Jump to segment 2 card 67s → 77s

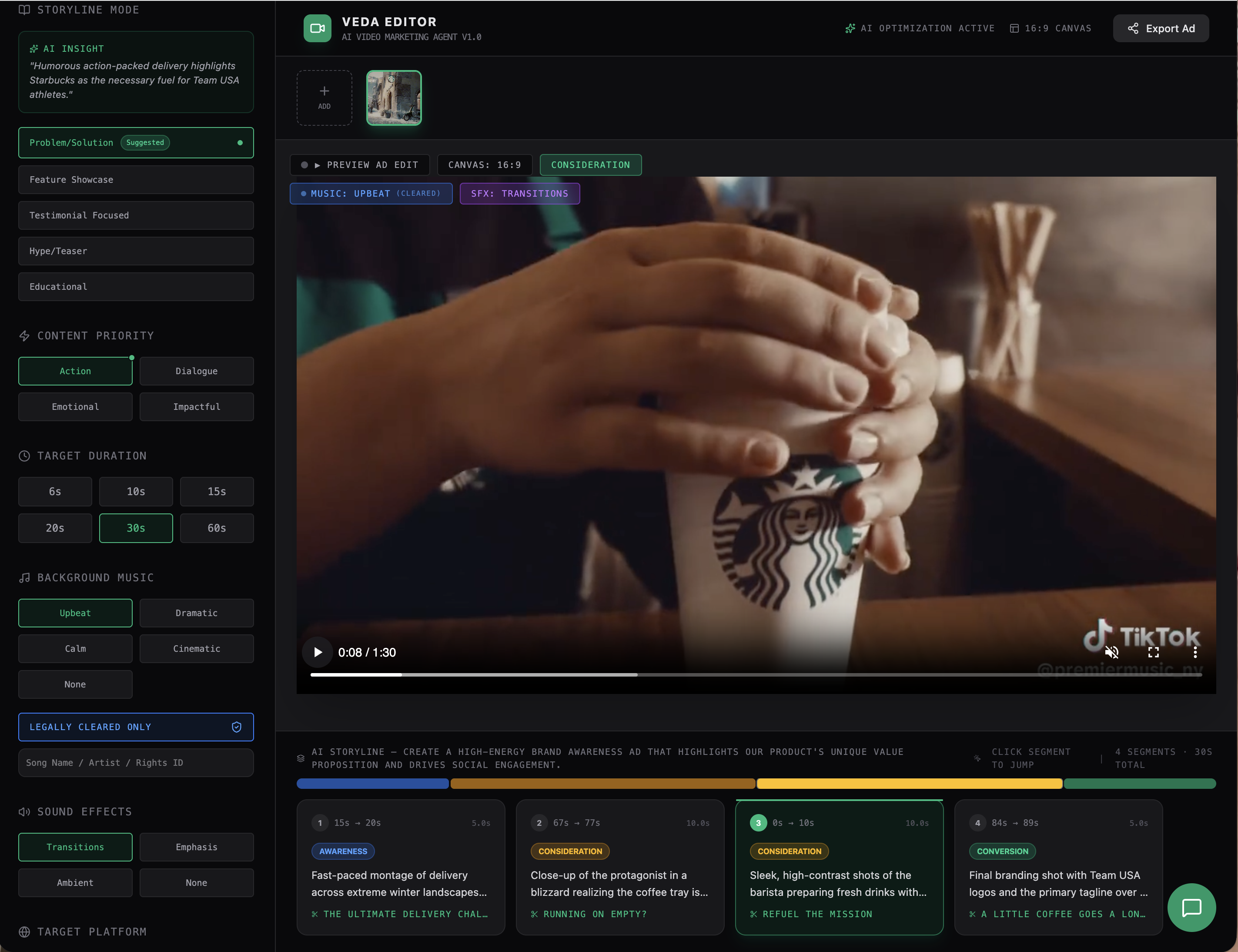620,867
